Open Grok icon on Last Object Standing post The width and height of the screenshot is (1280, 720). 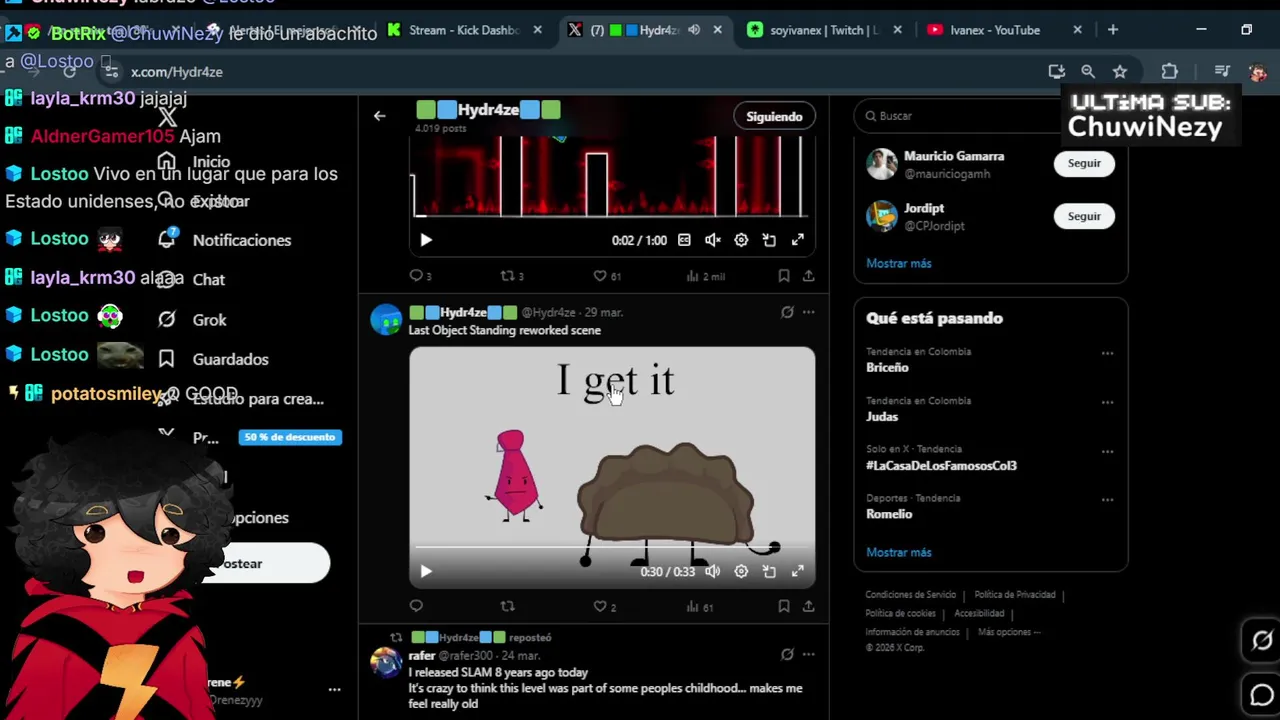pos(787,312)
